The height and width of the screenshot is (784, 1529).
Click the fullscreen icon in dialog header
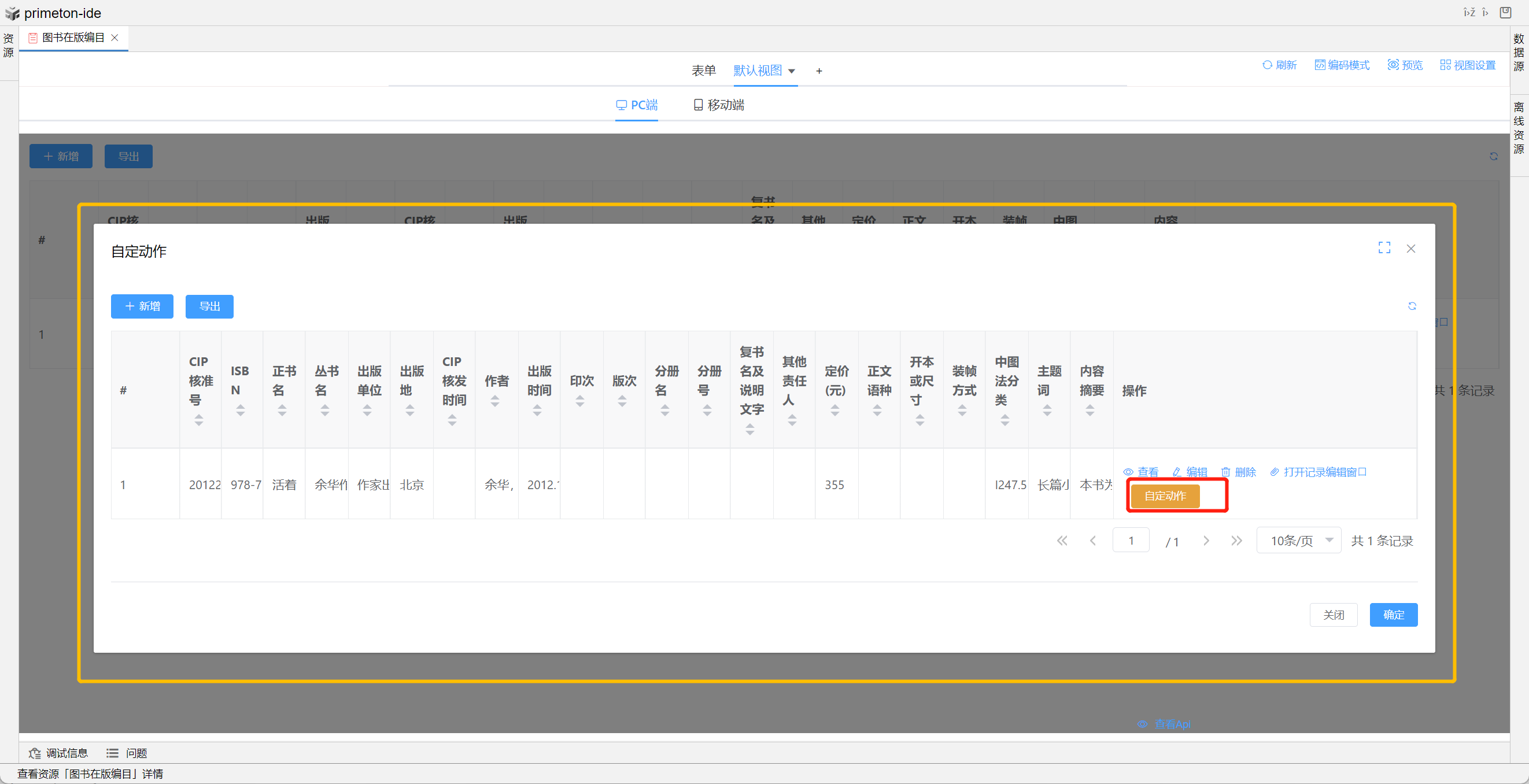point(1384,248)
